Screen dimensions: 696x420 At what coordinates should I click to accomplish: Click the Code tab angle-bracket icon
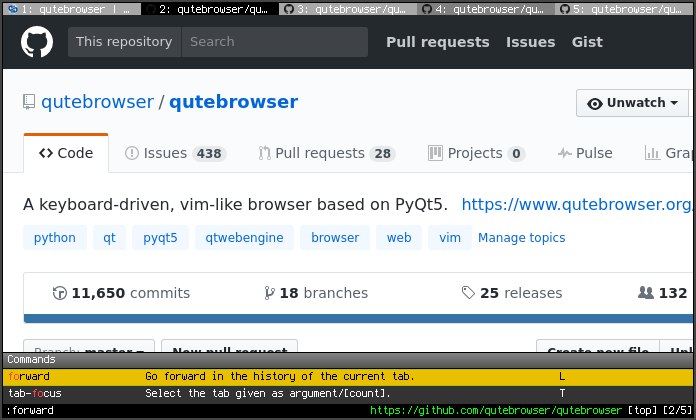pyautogui.click(x=46, y=153)
